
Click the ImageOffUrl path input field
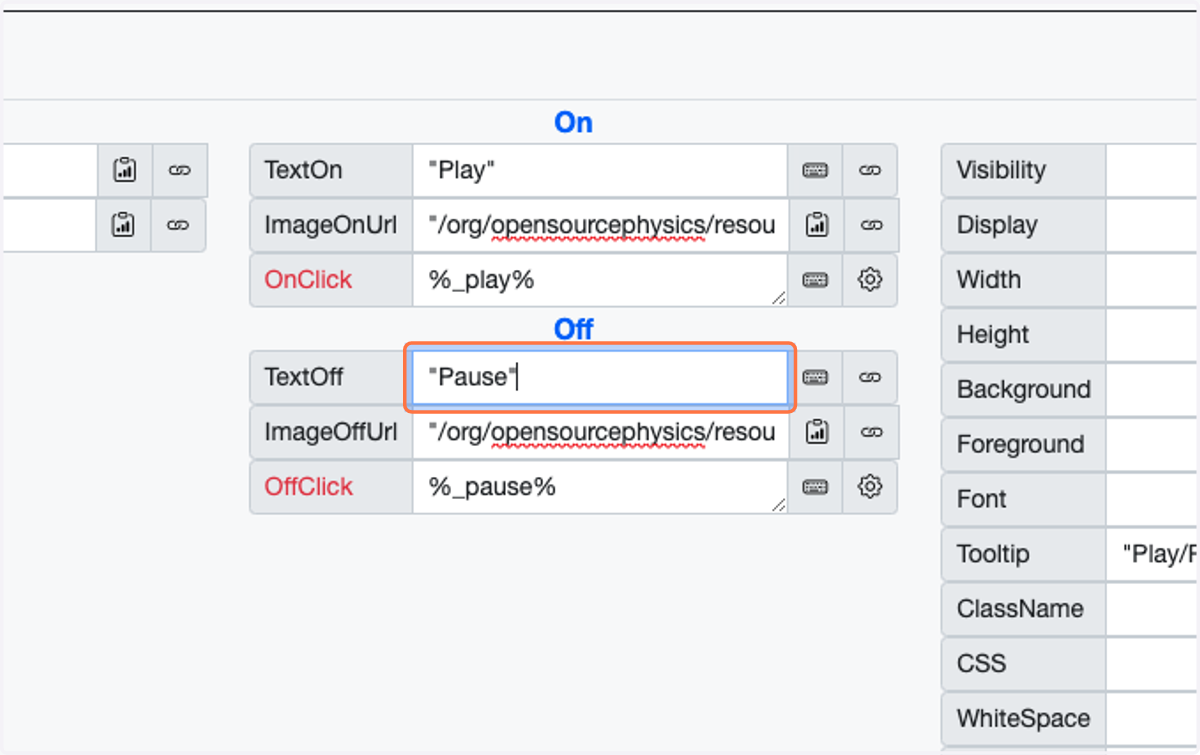pos(600,432)
